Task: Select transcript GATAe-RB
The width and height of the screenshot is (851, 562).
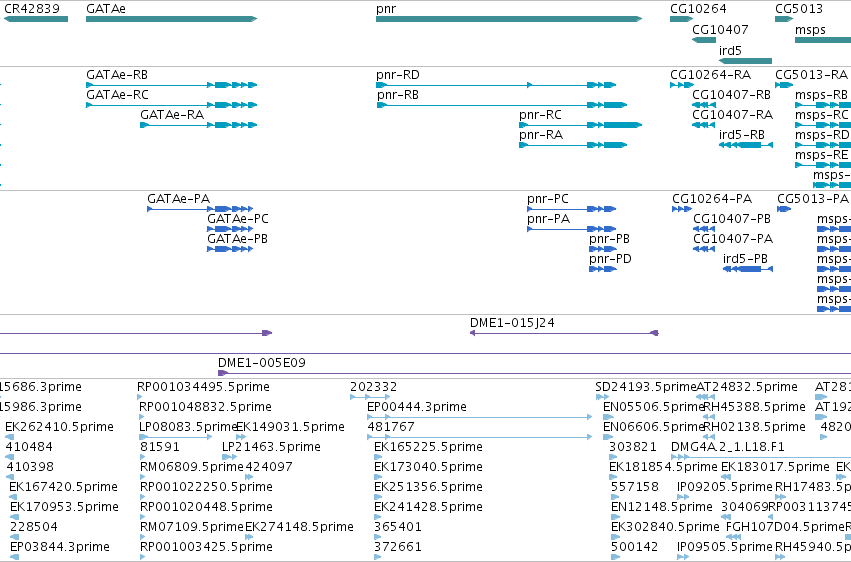Action: pyautogui.click(x=172, y=85)
